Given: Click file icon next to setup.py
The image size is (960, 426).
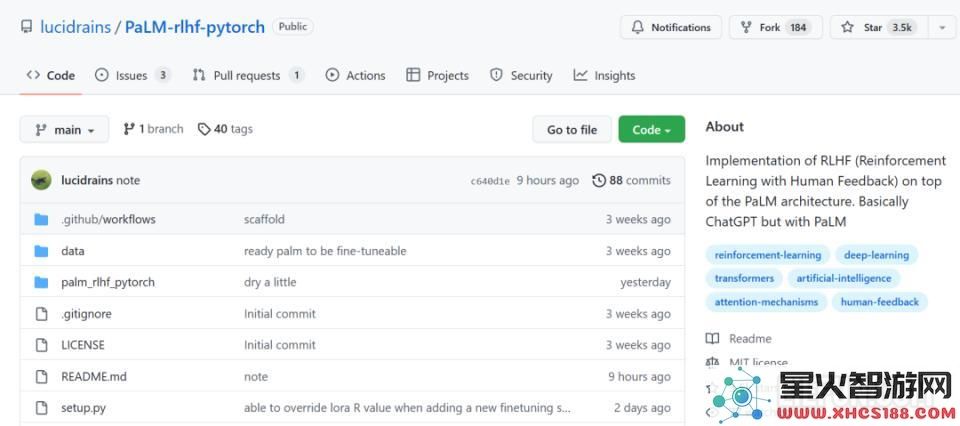Looking at the screenshot, I should pyautogui.click(x=41, y=408).
